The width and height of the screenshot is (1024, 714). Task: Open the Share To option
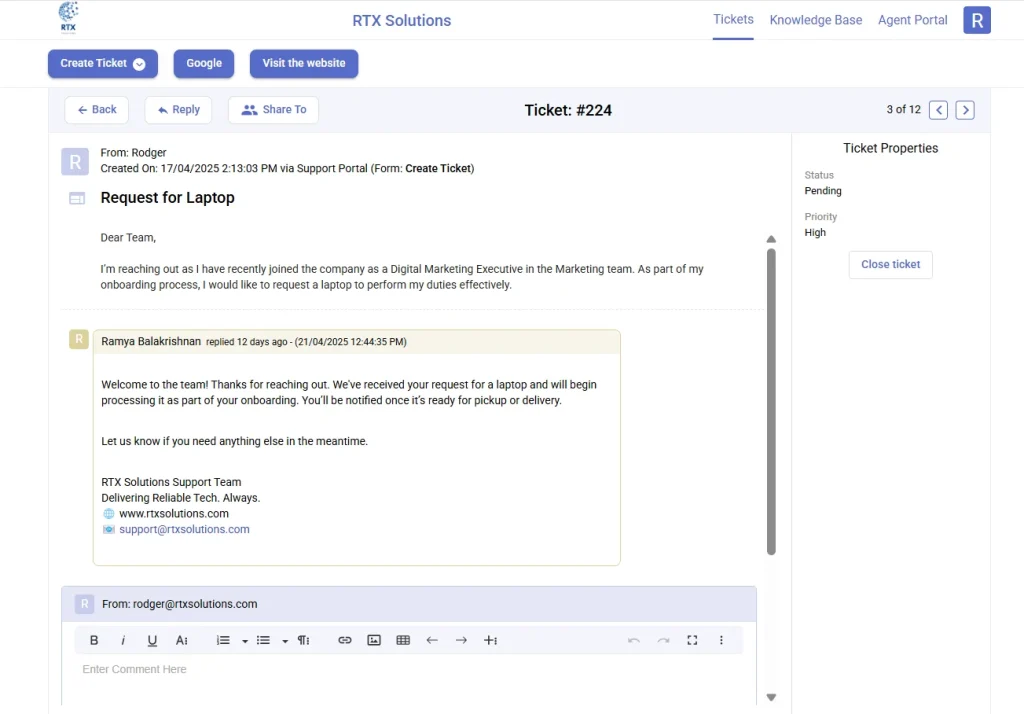274,110
